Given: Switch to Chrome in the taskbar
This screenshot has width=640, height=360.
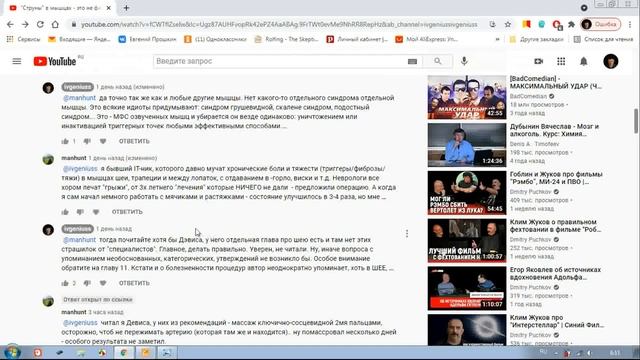Looking at the screenshot, I should [123, 353].
